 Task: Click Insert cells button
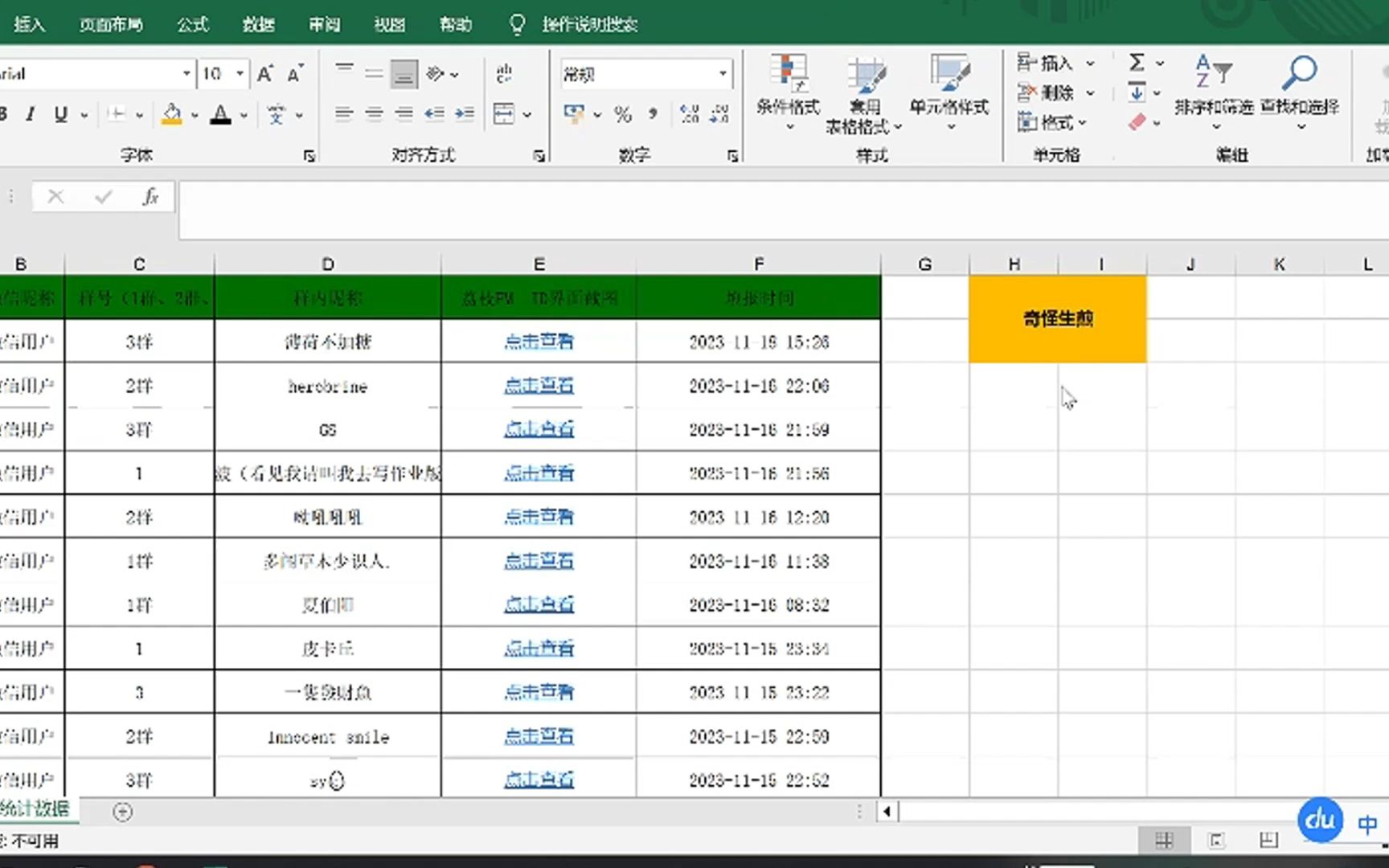coord(1045,63)
